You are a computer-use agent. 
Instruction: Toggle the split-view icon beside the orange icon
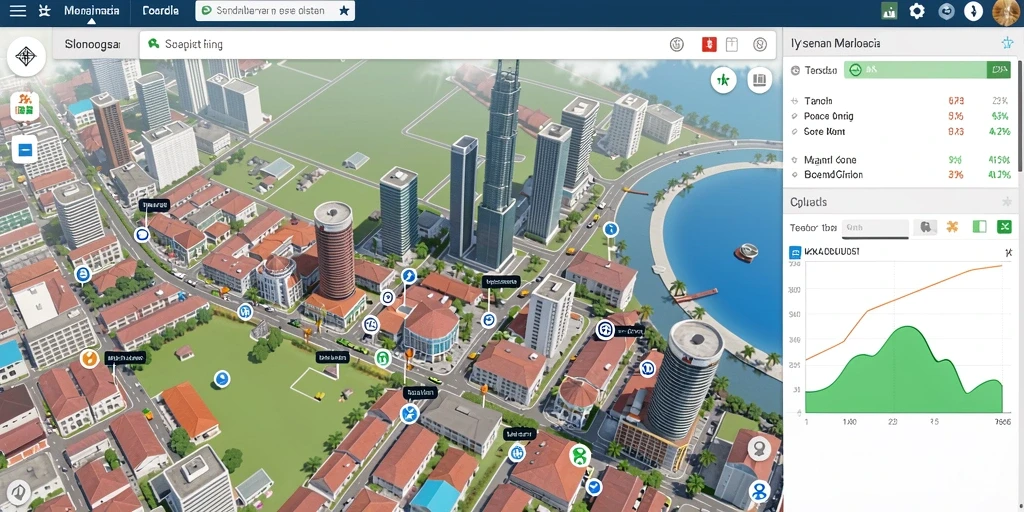click(x=979, y=227)
